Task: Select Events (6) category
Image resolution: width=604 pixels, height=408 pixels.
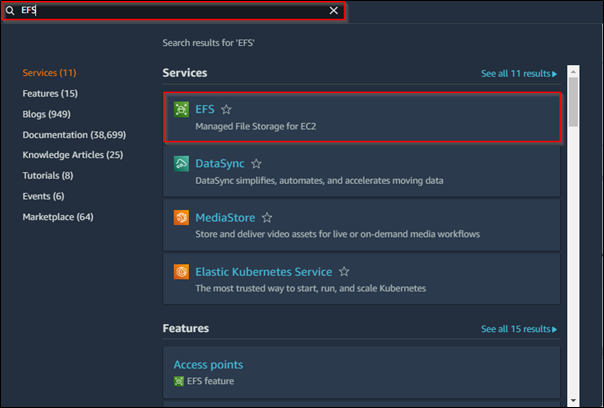Action: click(x=44, y=196)
